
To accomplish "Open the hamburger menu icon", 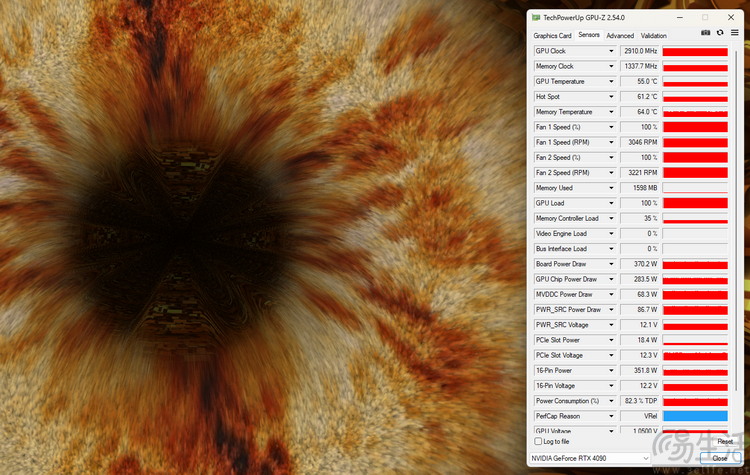I will [734, 33].
